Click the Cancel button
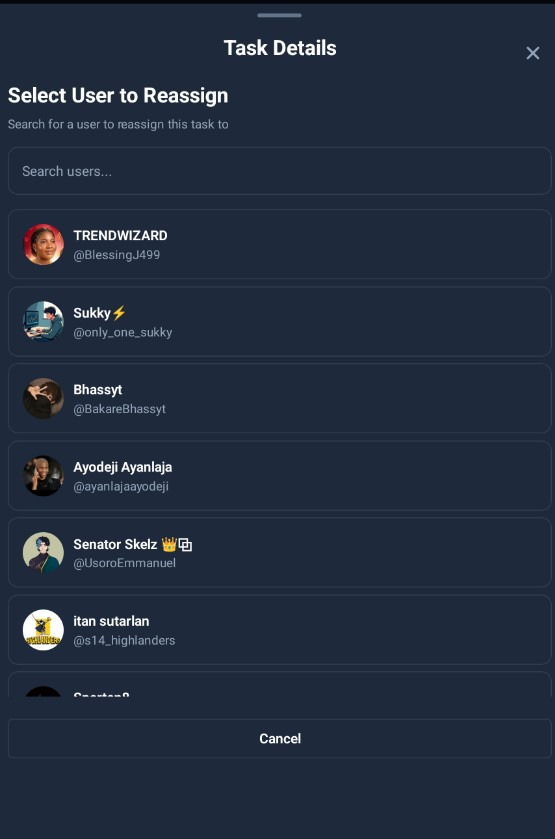The width and height of the screenshot is (555, 839). 279,738
